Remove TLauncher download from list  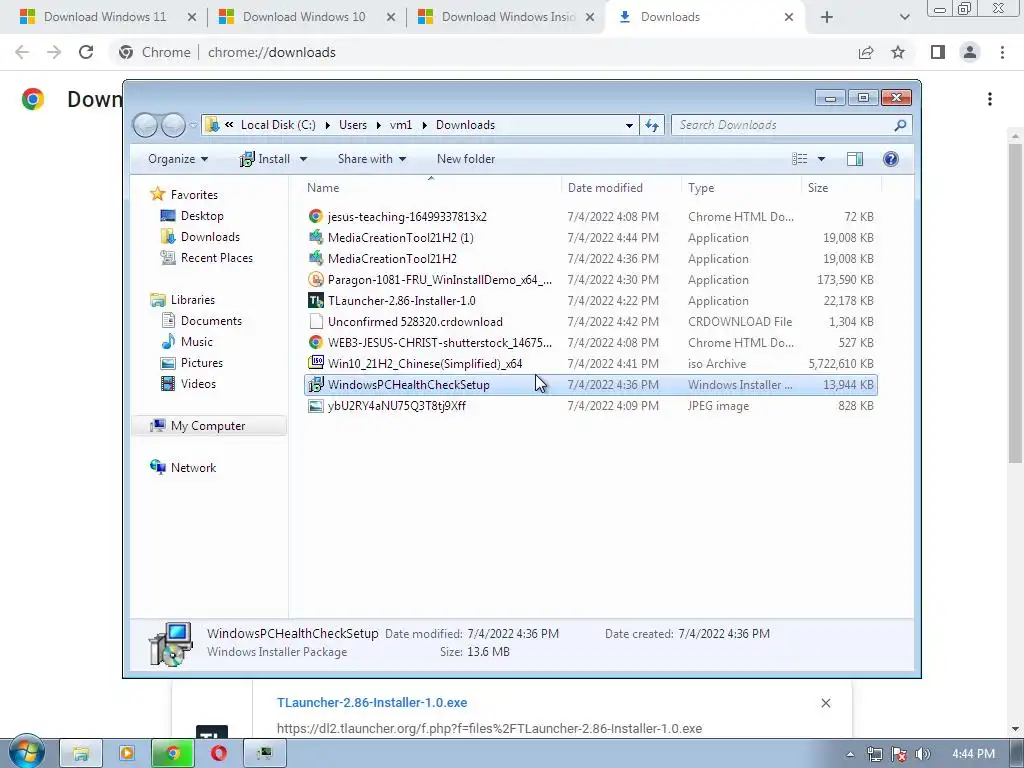point(825,703)
